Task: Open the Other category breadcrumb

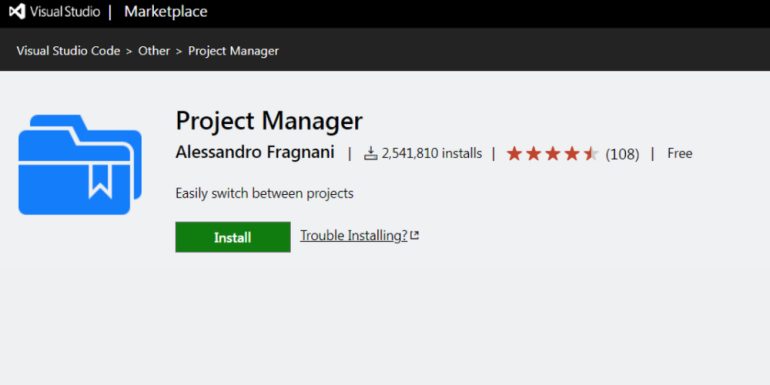Action: coord(154,51)
